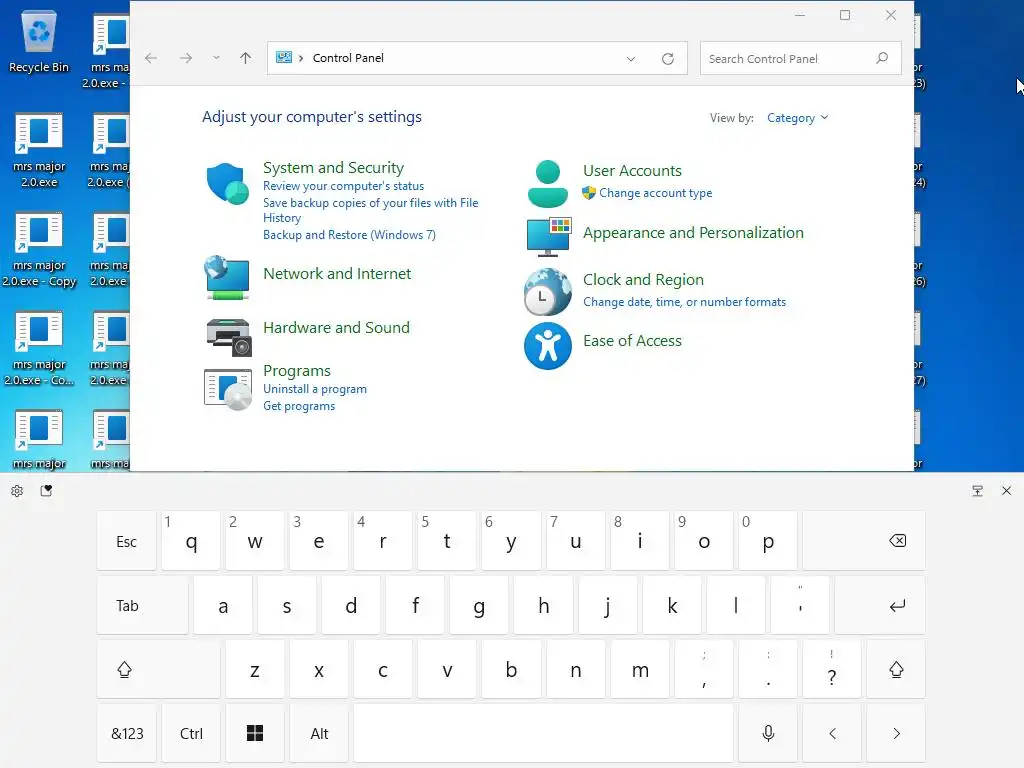Expand the breadcrumb arrow before Control Panel

pos(301,58)
